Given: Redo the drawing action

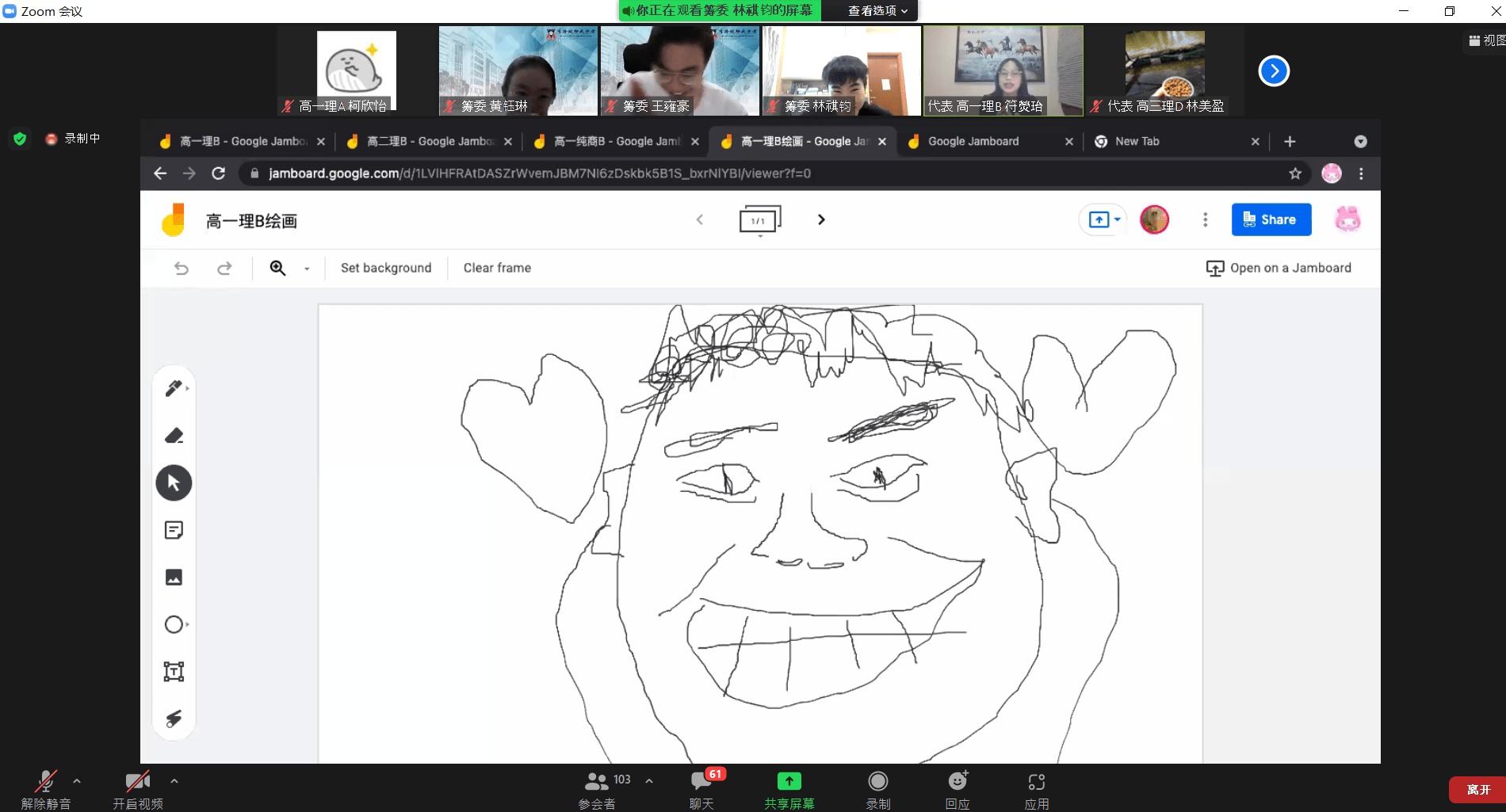Looking at the screenshot, I should 224,268.
